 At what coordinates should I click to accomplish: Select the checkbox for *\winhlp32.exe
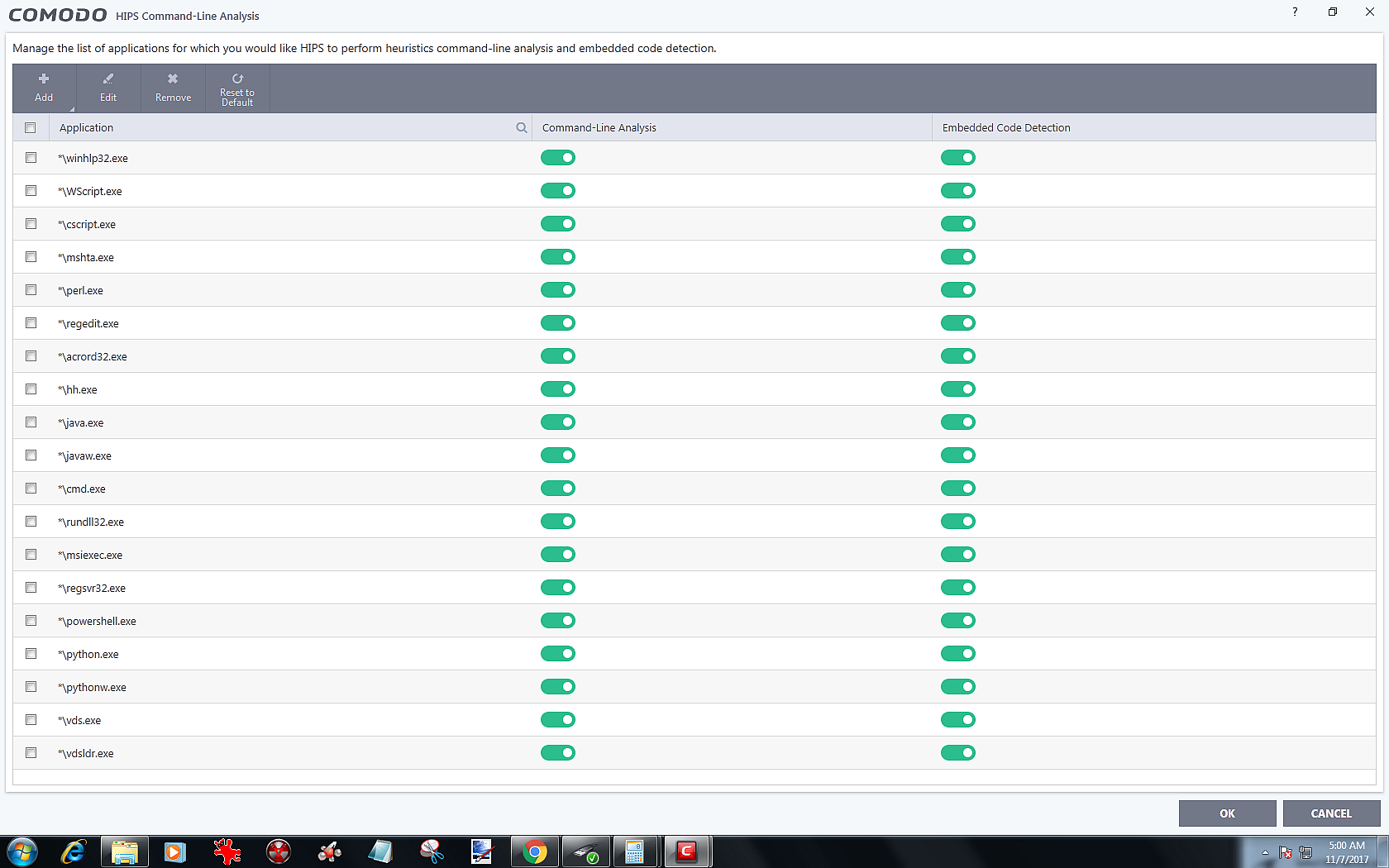[31, 157]
